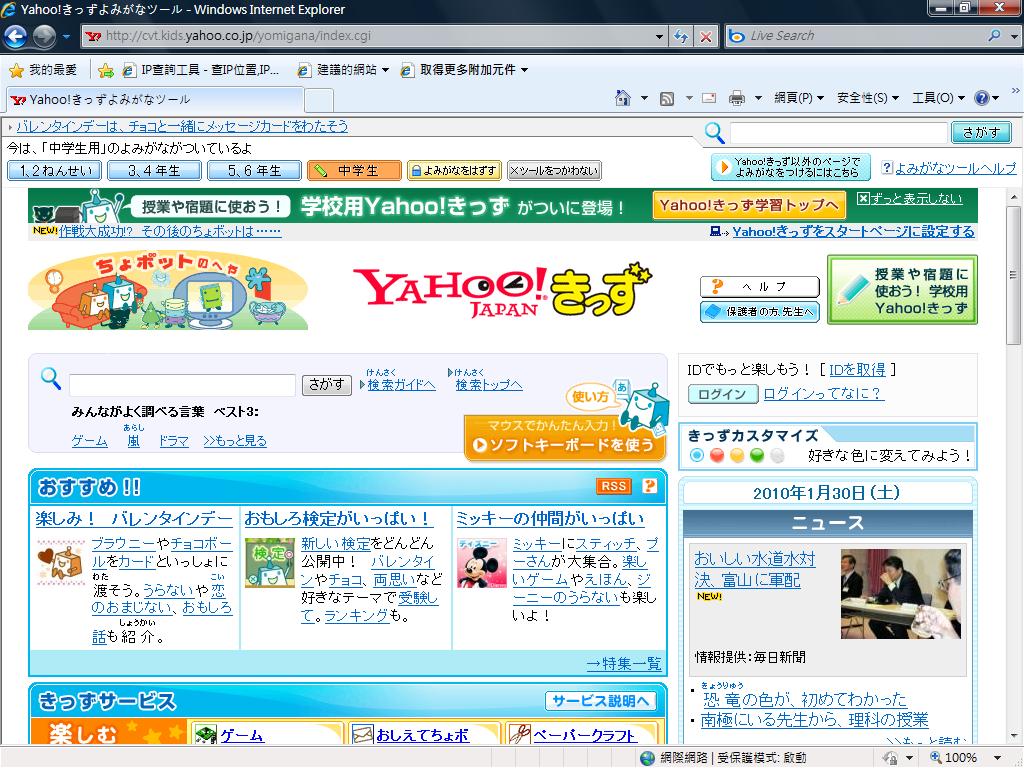Open the 安全性(S) menu

(868, 98)
